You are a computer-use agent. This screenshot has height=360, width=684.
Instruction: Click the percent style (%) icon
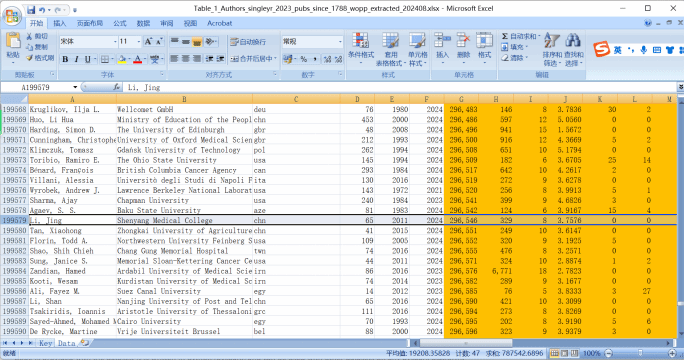click(x=304, y=58)
